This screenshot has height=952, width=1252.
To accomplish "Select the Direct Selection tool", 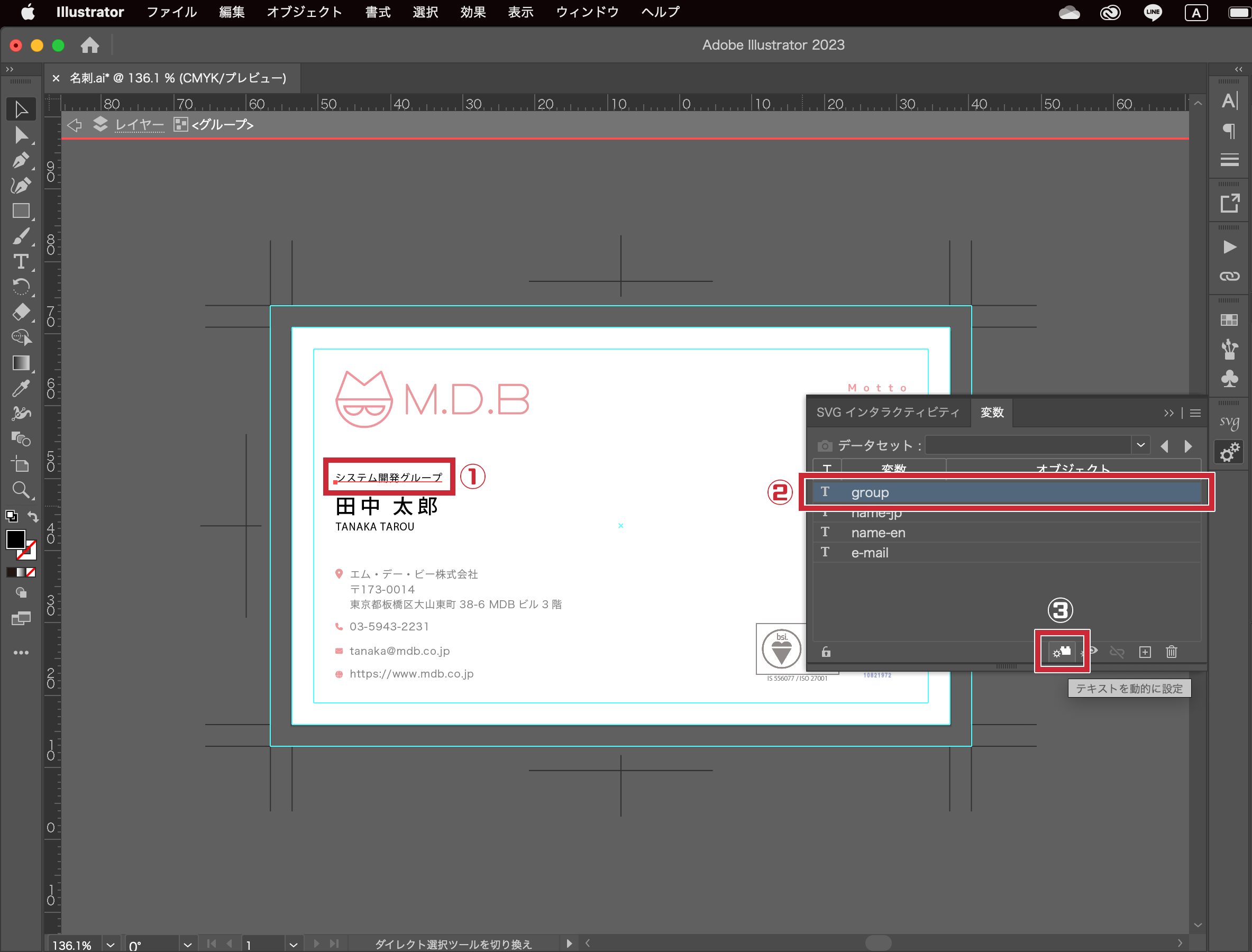I will point(21,135).
